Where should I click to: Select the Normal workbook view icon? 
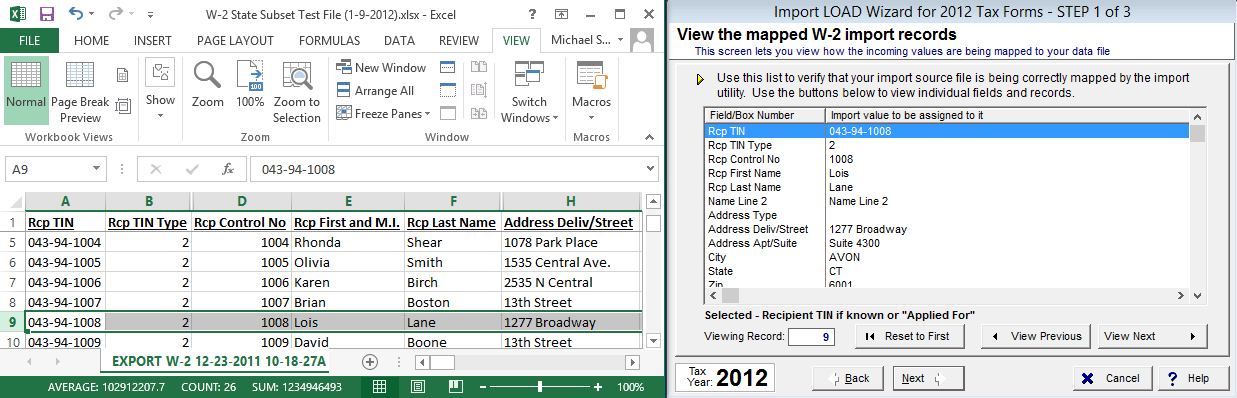point(26,89)
